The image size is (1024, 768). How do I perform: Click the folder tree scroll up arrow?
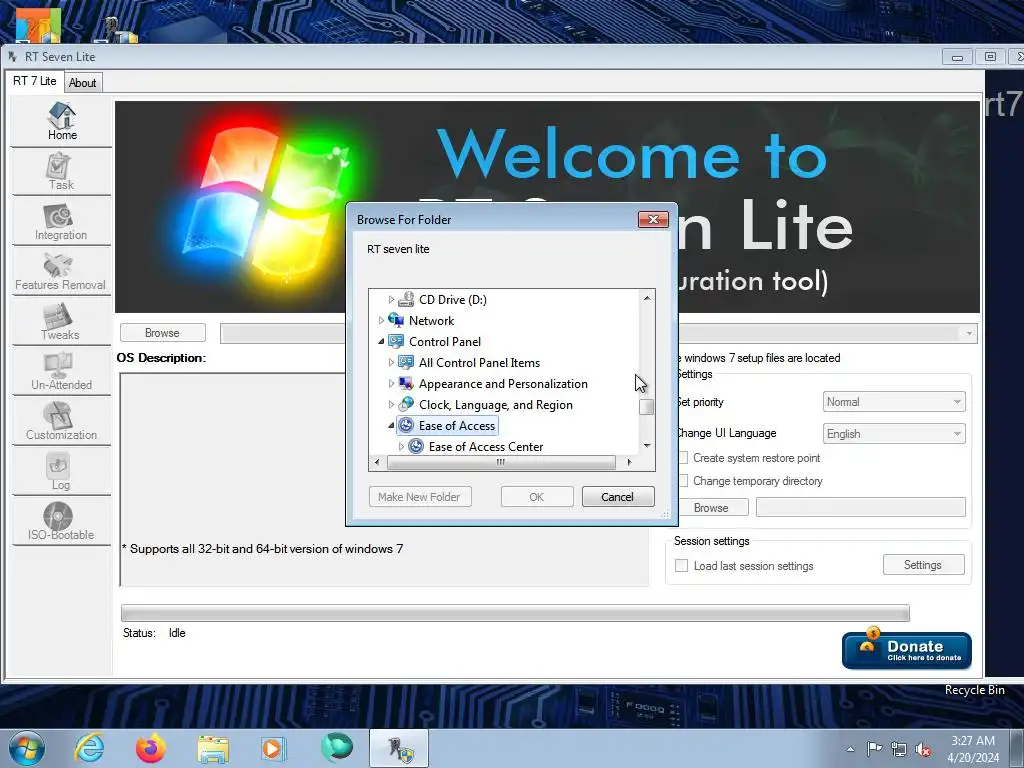click(647, 298)
